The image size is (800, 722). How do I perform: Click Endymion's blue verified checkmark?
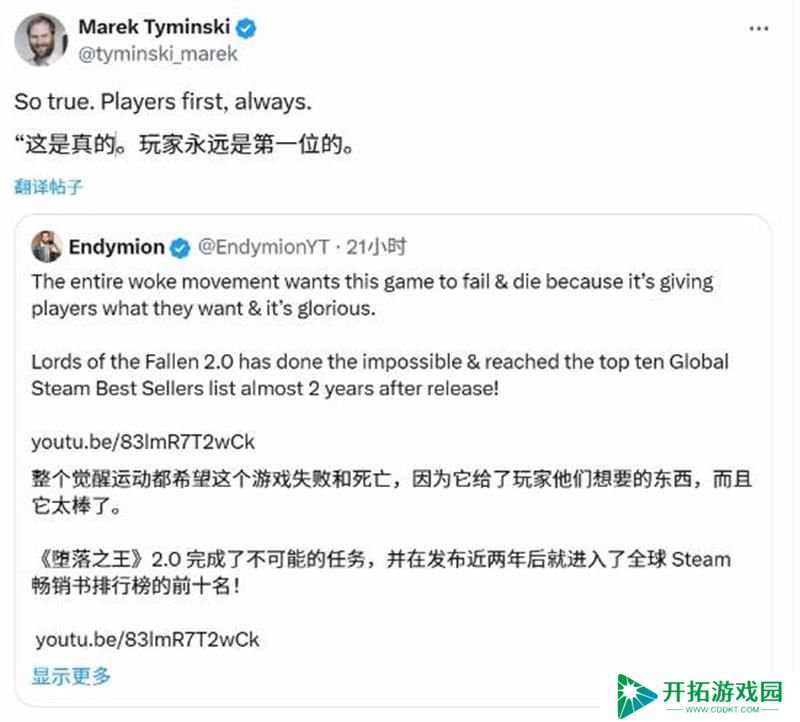pyautogui.click(x=180, y=248)
